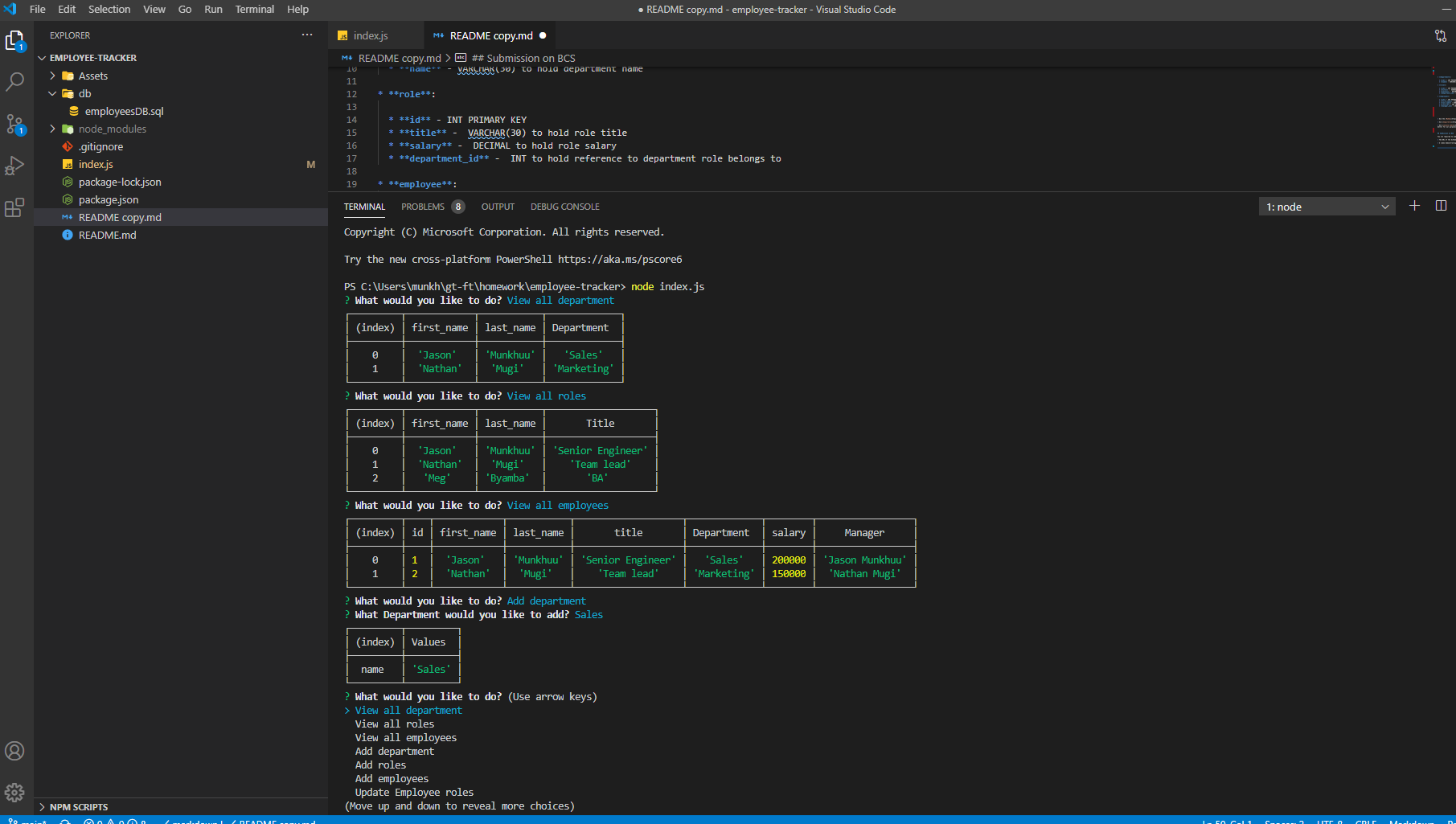This screenshot has height=824, width=1456.
Task: Click the unsaved dot on README copy.md tab
Action: pos(543,35)
